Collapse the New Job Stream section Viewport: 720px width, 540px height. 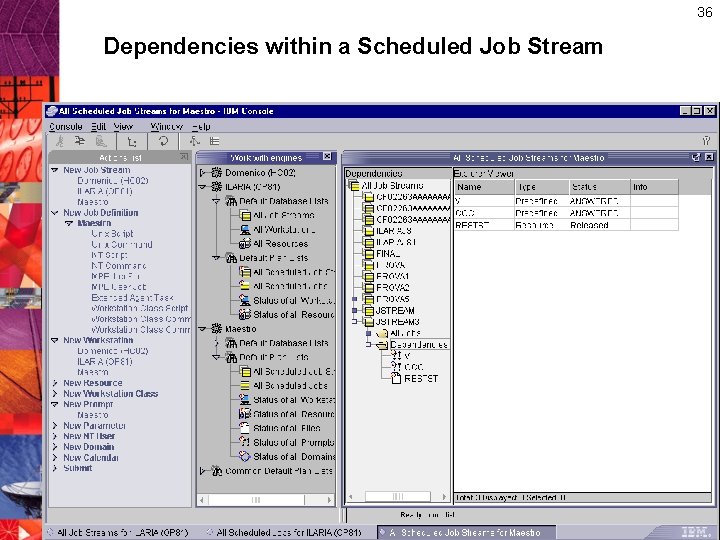pyautogui.click(x=55, y=170)
